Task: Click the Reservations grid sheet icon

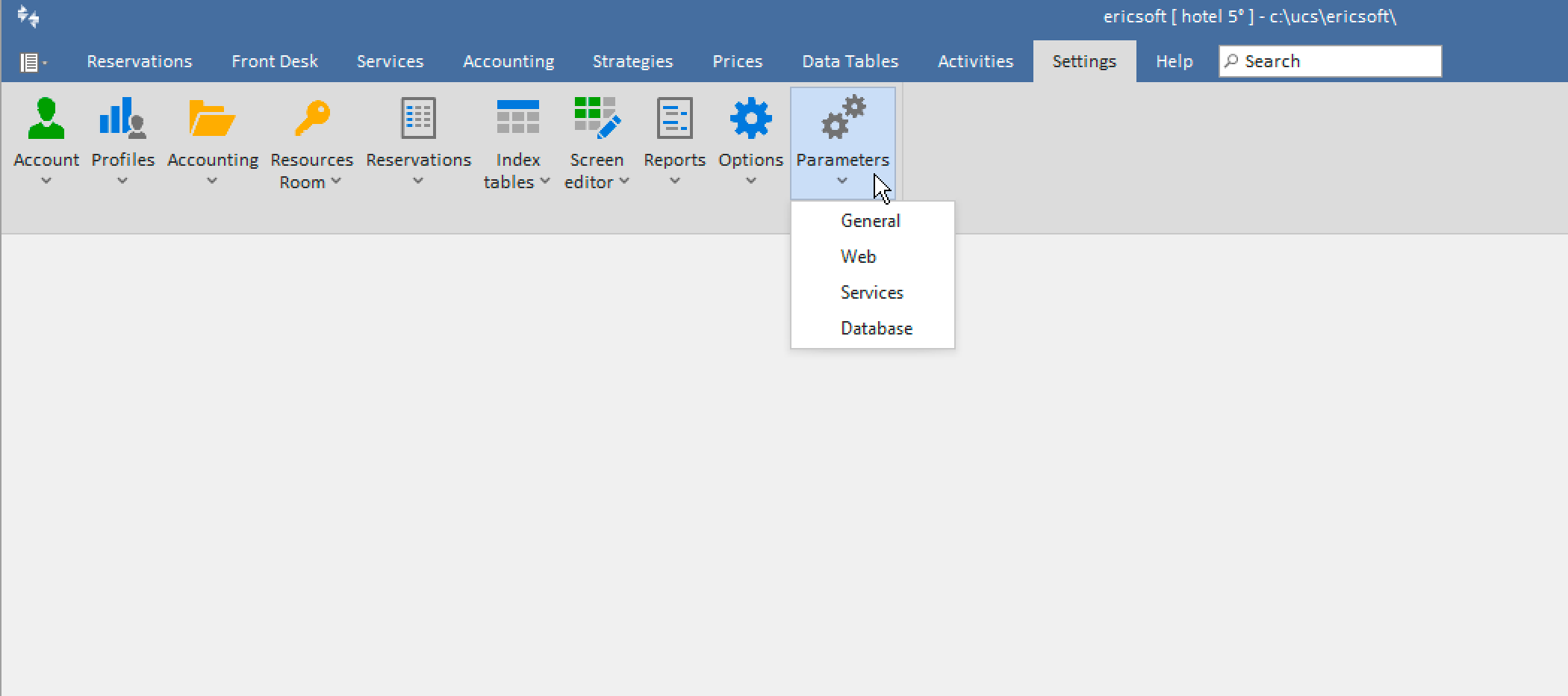Action: point(418,118)
